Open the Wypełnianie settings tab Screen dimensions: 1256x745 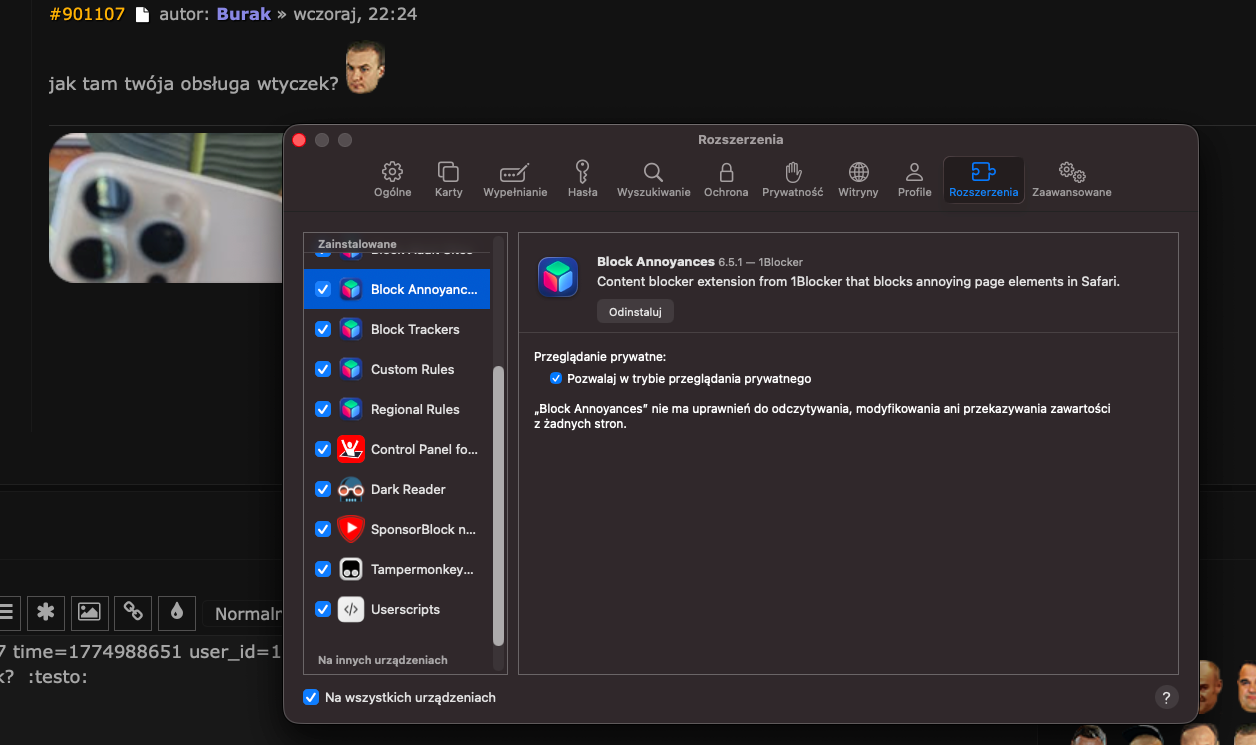click(x=515, y=180)
